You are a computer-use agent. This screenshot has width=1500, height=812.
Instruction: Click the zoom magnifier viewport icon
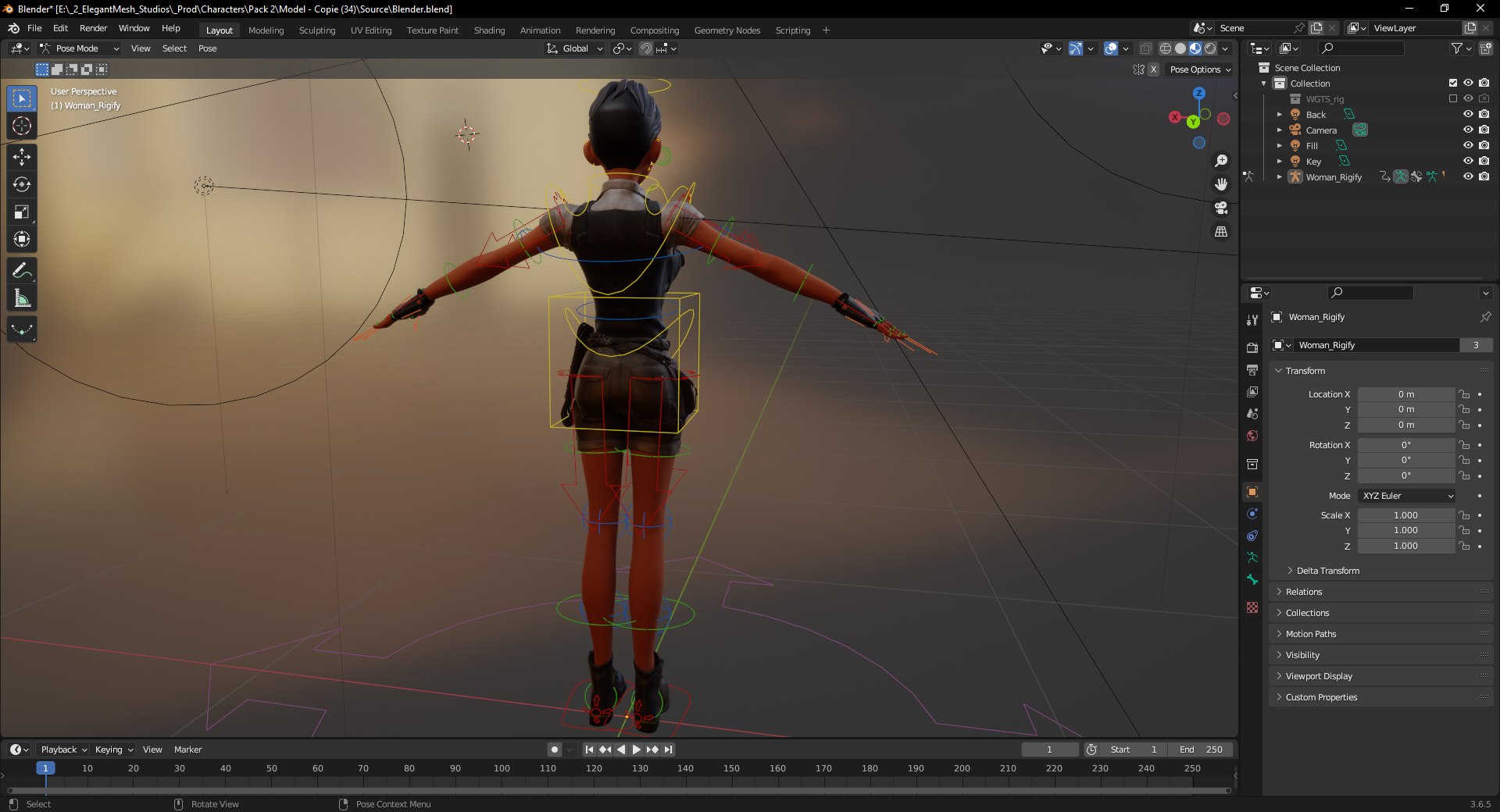[1221, 161]
